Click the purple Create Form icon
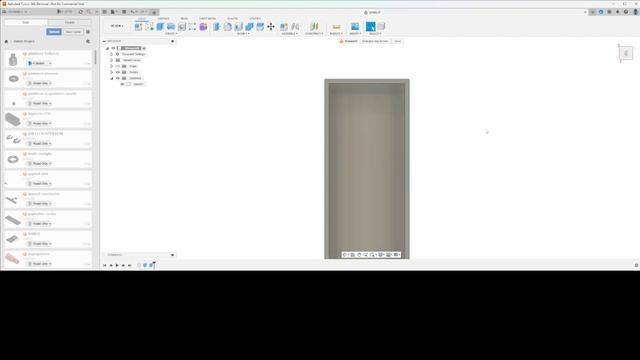Screen dimensions: 640x360 pyautogui.click(x=203, y=27)
